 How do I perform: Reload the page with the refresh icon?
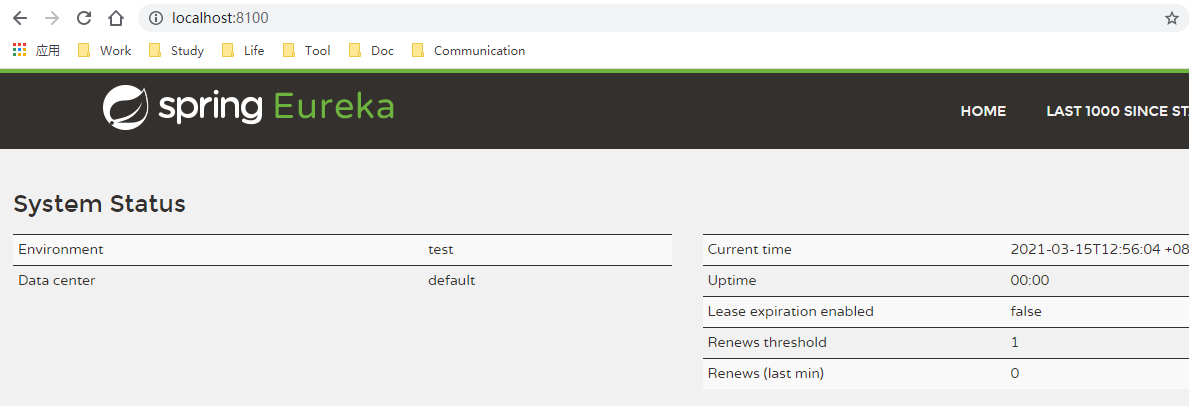[84, 18]
